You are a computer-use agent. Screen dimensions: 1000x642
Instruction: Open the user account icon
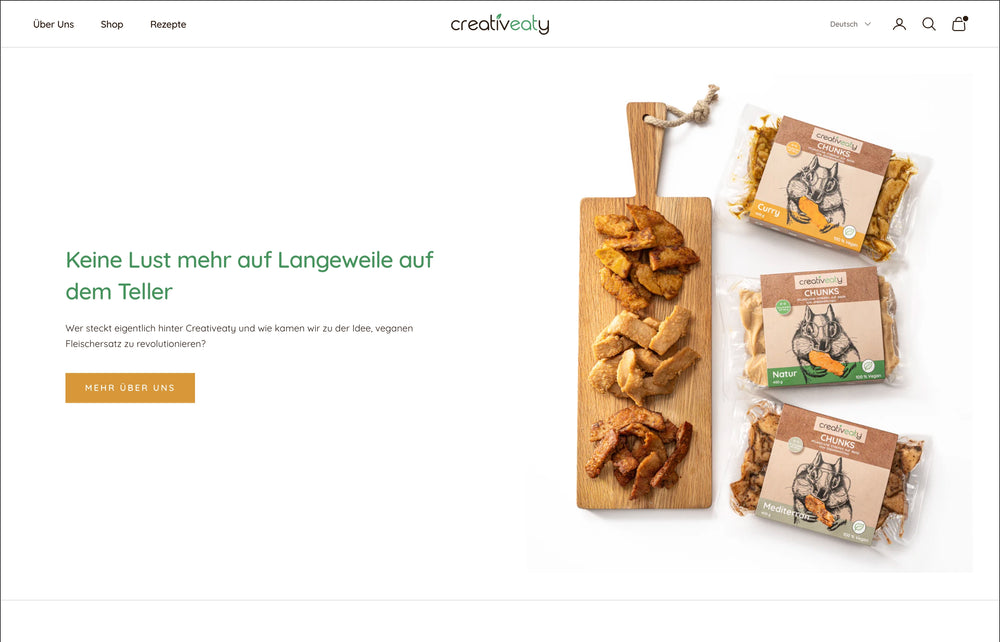[x=899, y=24]
